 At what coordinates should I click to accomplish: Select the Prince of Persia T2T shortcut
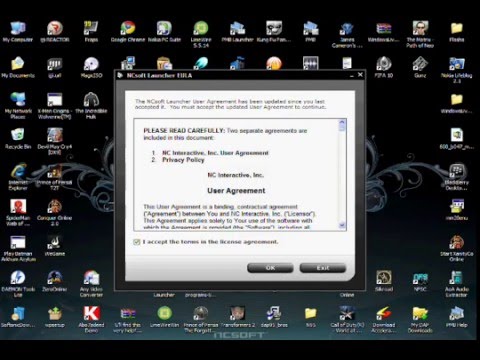click(55, 177)
